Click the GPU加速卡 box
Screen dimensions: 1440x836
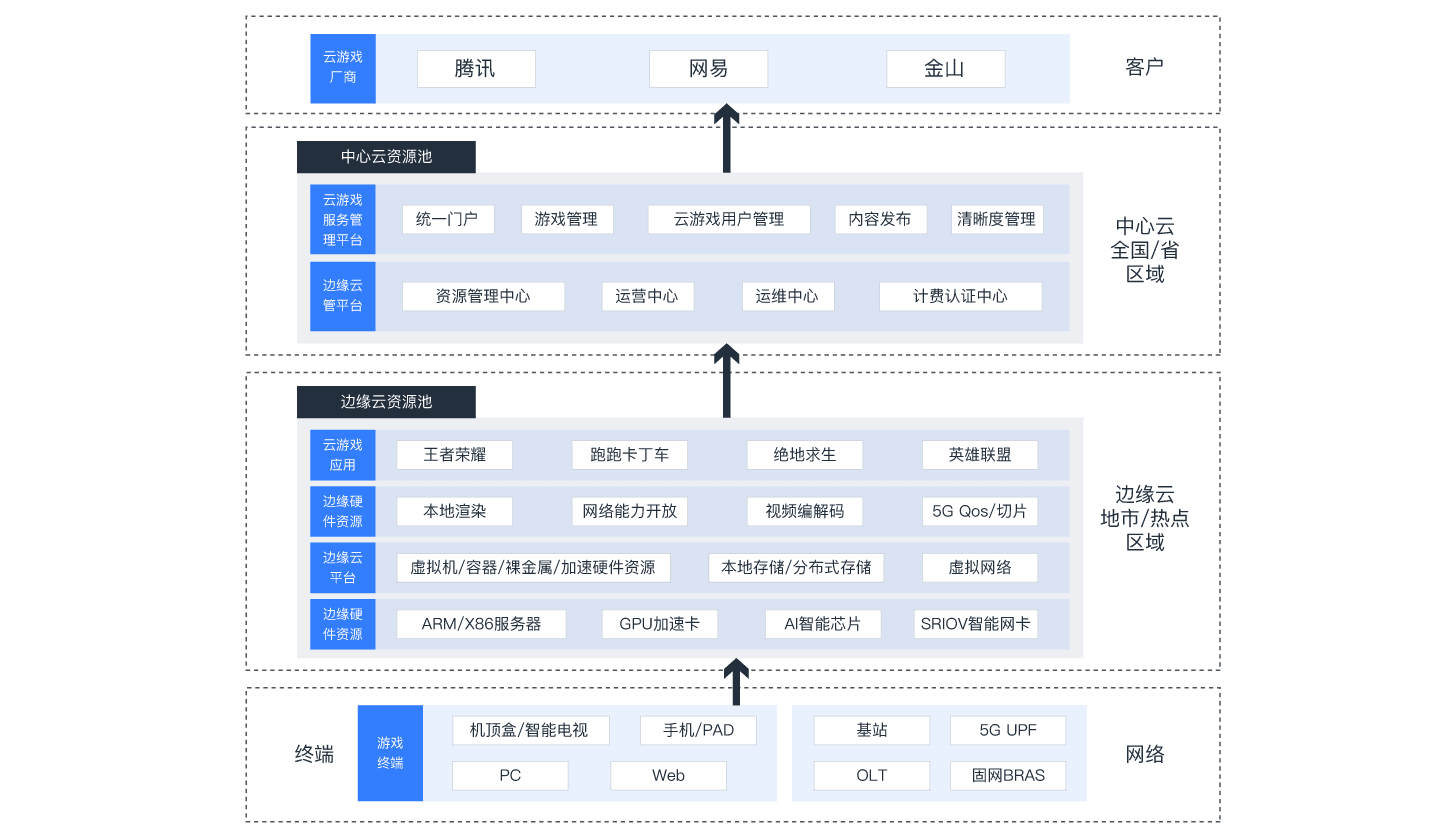point(660,624)
